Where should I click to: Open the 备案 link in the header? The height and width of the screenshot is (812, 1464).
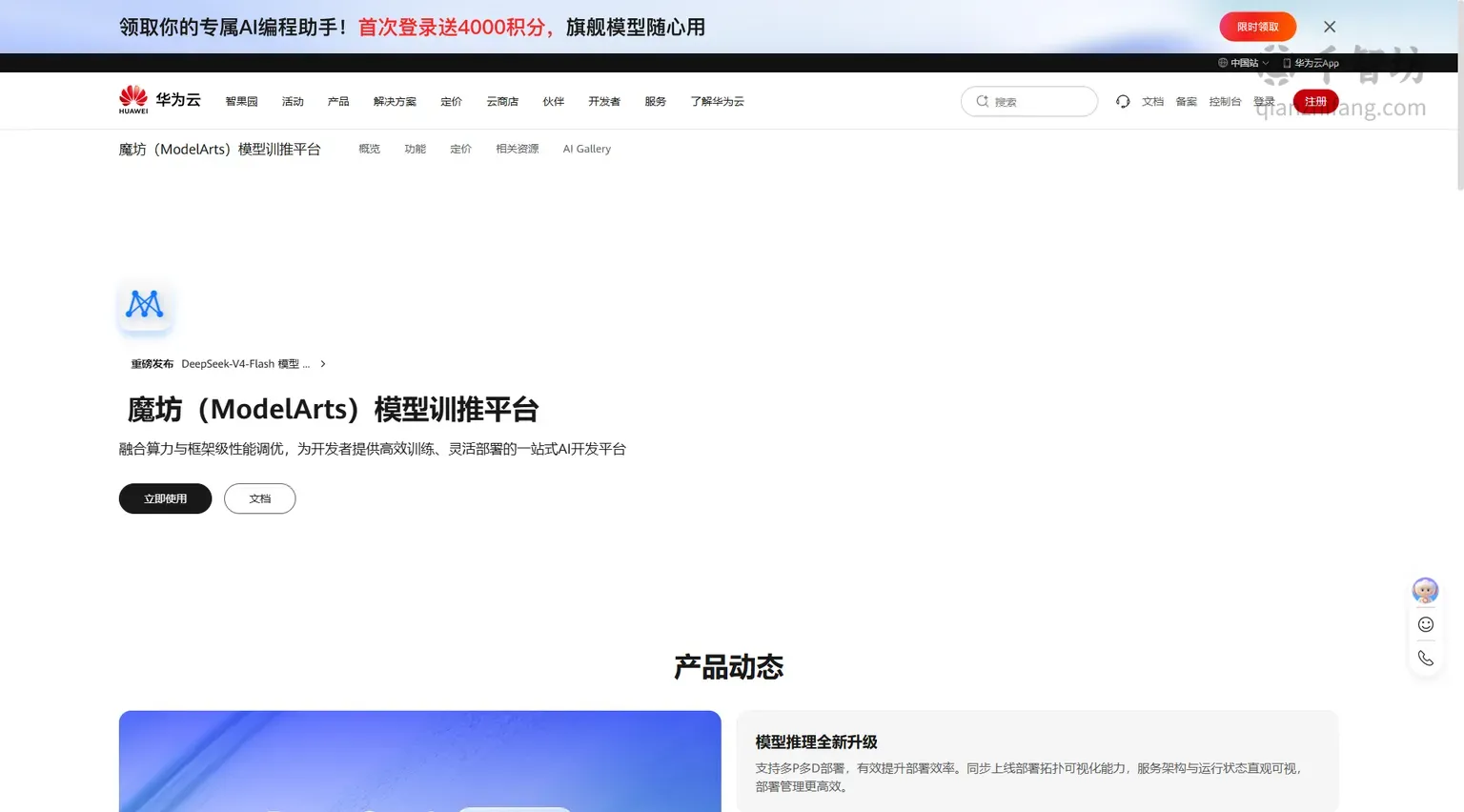(x=1187, y=101)
